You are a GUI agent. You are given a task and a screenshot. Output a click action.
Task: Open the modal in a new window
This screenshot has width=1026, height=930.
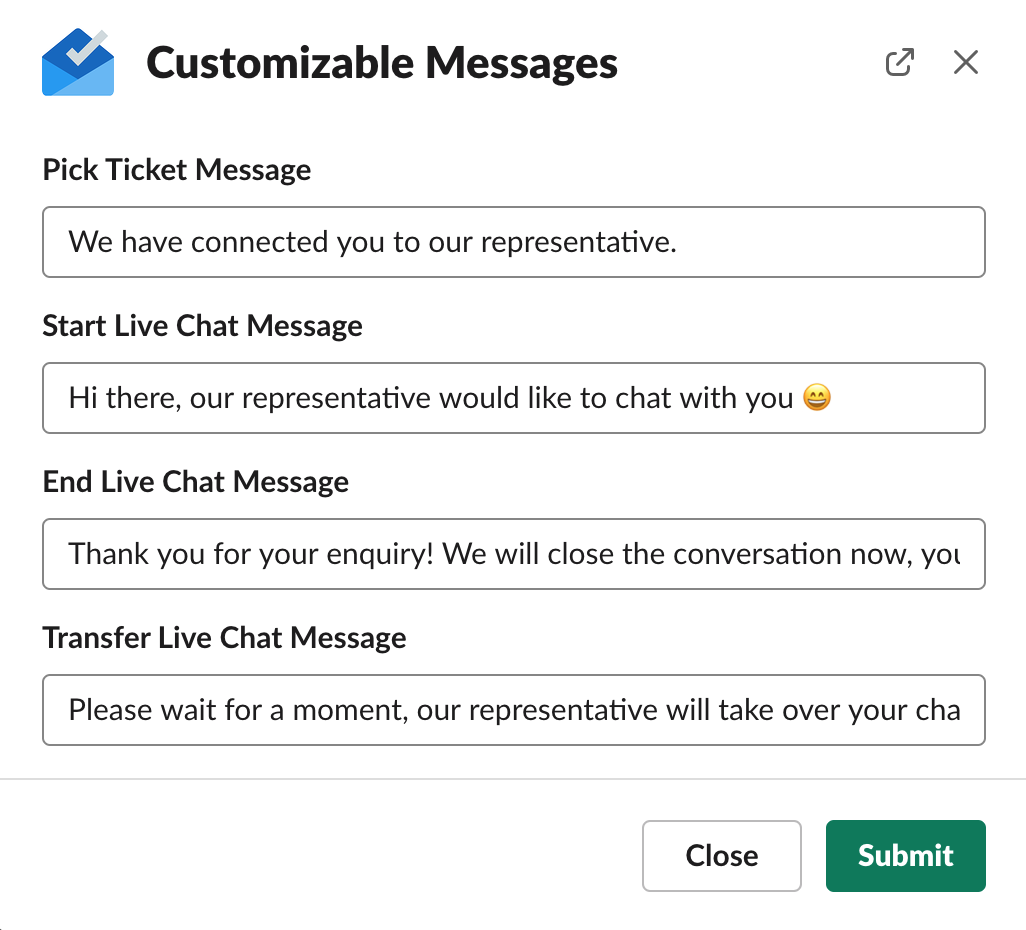coord(899,62)
